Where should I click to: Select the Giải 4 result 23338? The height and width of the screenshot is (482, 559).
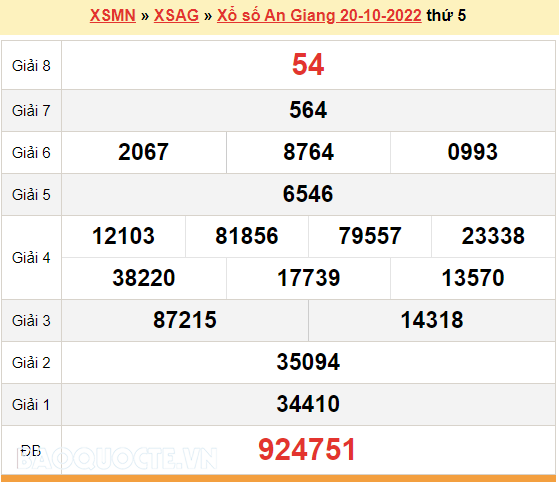[493, 236]
